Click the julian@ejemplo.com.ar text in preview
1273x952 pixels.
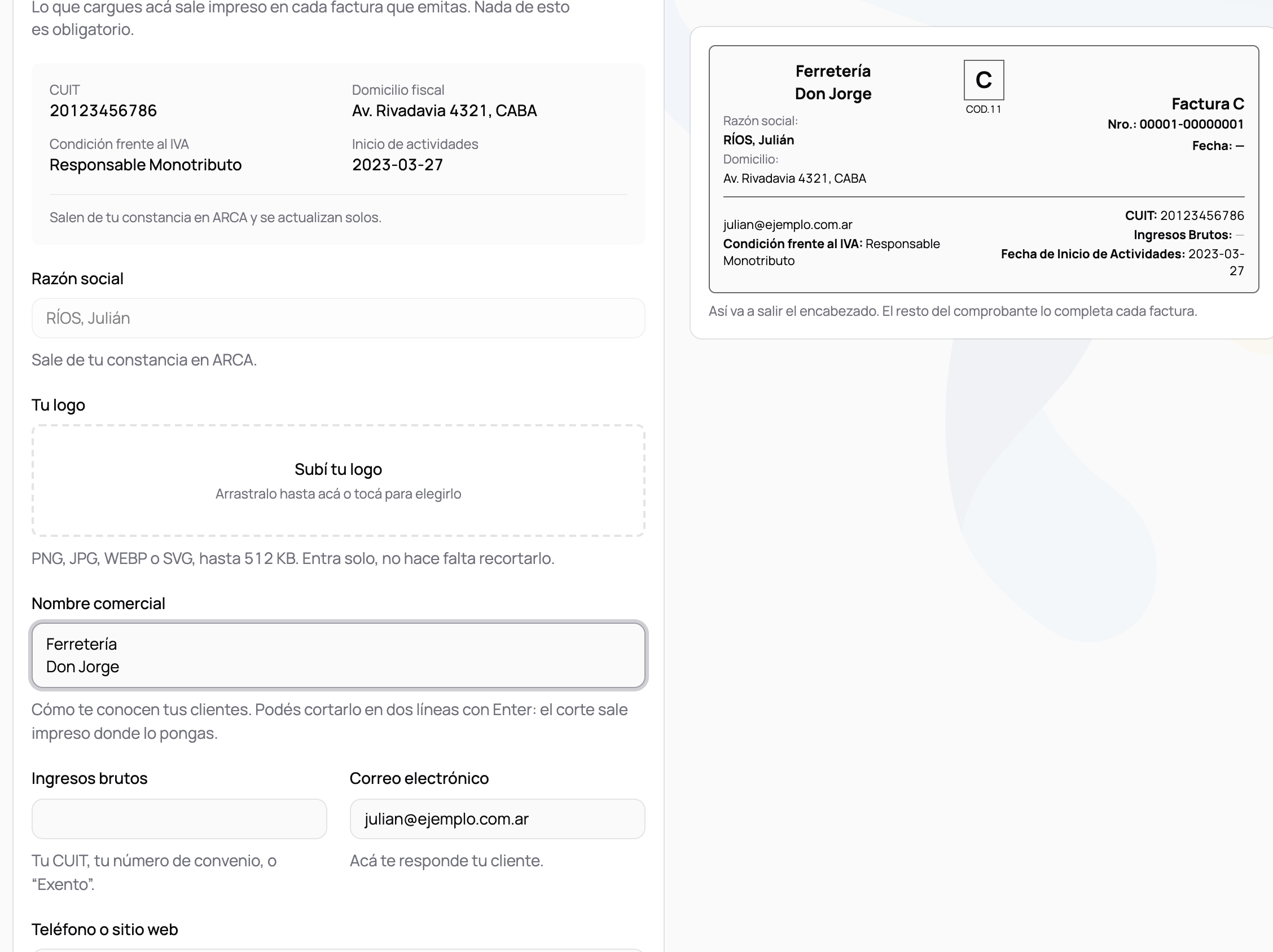787,224
